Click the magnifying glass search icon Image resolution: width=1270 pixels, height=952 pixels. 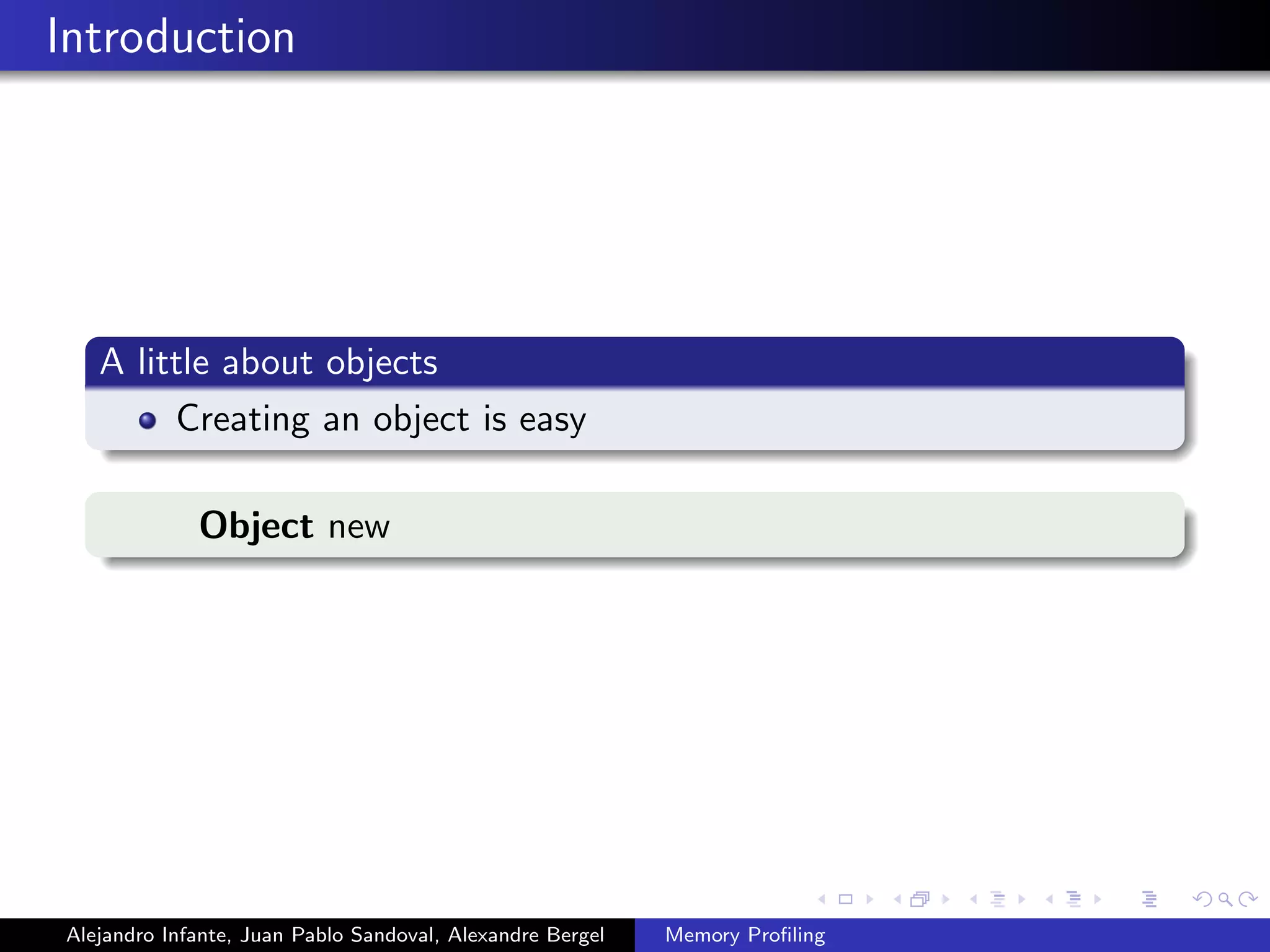click(1225, 899)
